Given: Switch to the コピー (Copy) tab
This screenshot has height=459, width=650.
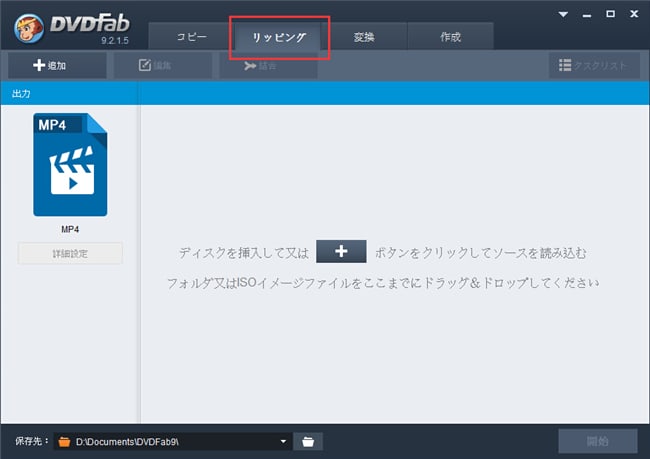Looking at the screenshot, I should coord(192,37).
